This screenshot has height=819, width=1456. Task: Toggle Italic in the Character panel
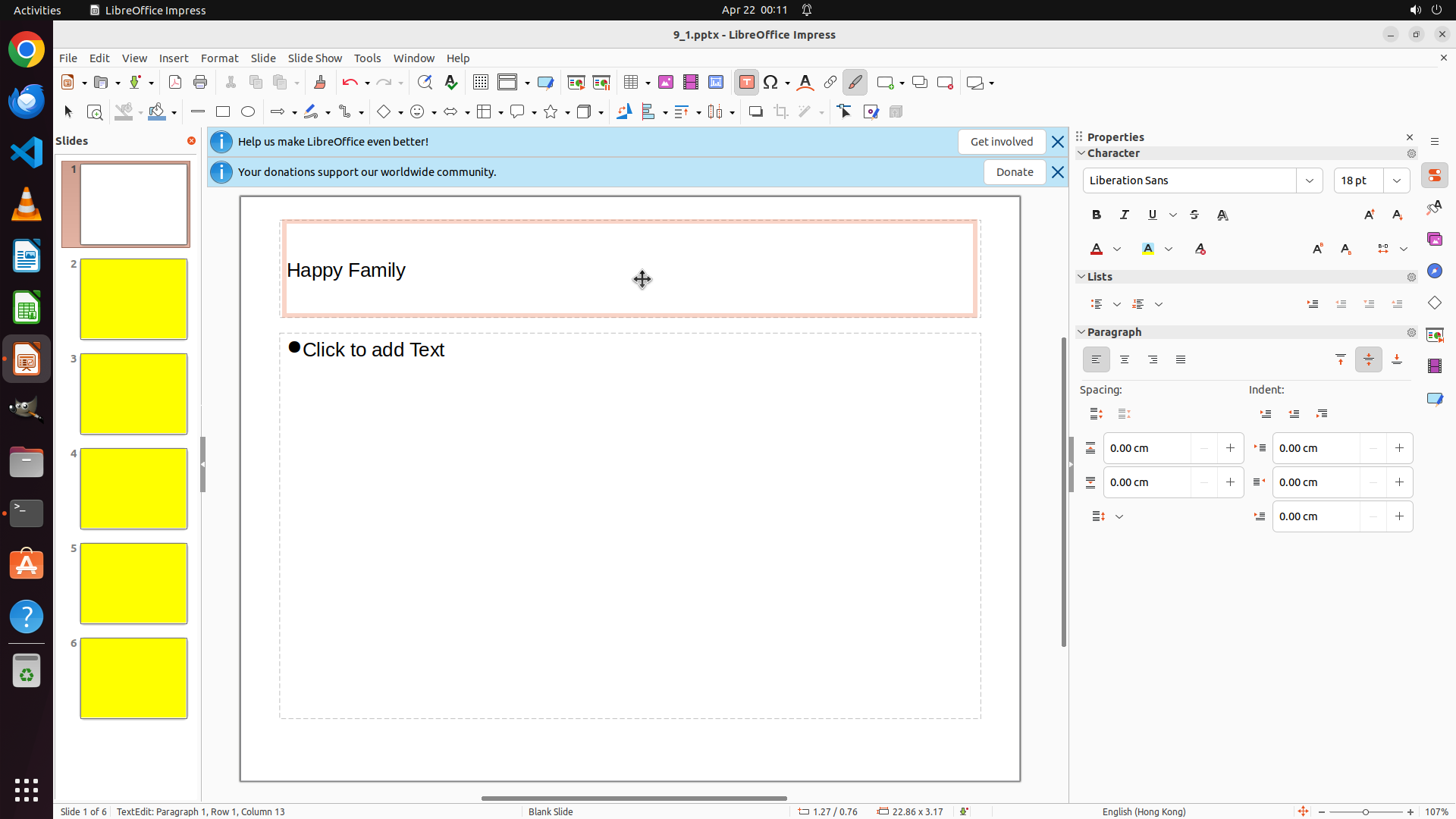click(x=1125, y=215)
